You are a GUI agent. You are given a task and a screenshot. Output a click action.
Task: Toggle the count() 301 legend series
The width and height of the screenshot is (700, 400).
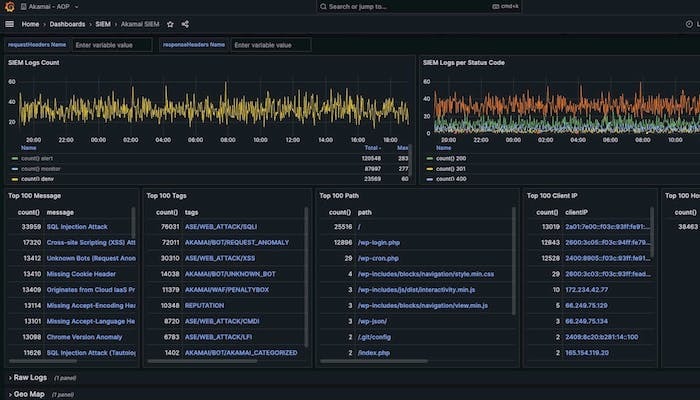[451, 169]
